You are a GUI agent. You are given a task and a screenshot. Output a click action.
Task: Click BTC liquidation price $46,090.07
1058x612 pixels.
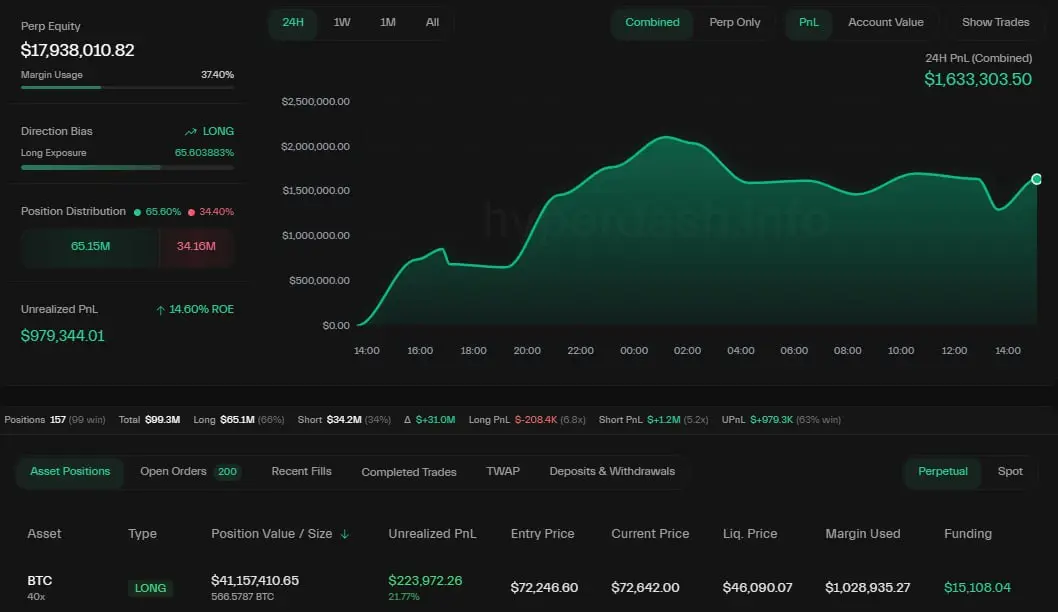pyautogui.click(x=758, y=588)
